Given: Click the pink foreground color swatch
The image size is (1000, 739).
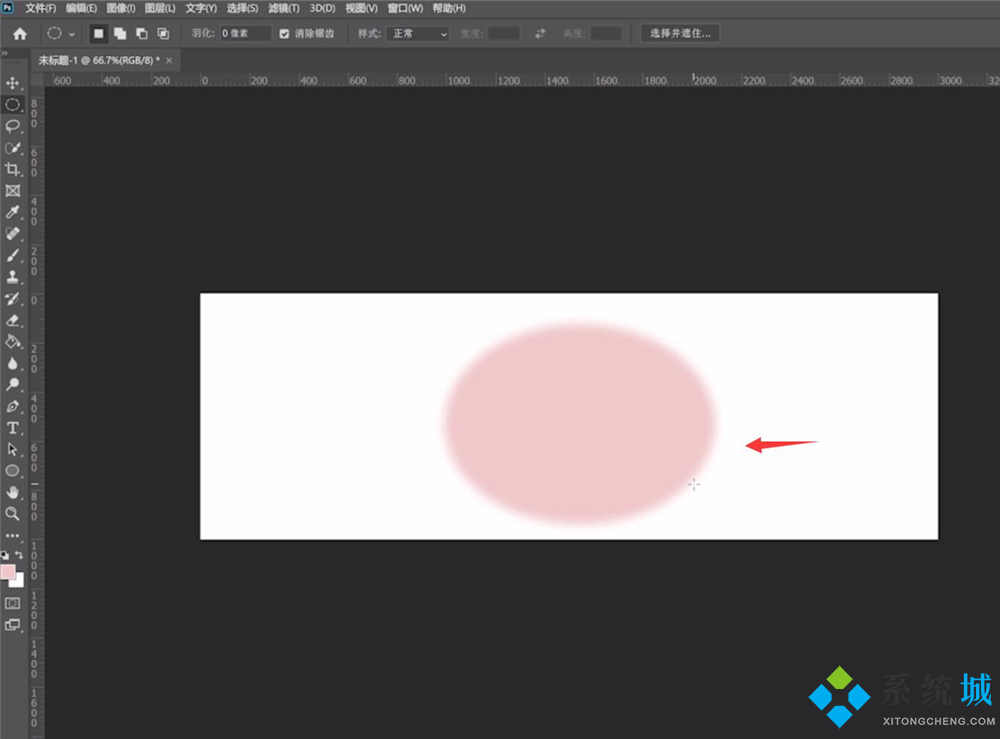Looking at the screenshot, I should 8,571.
